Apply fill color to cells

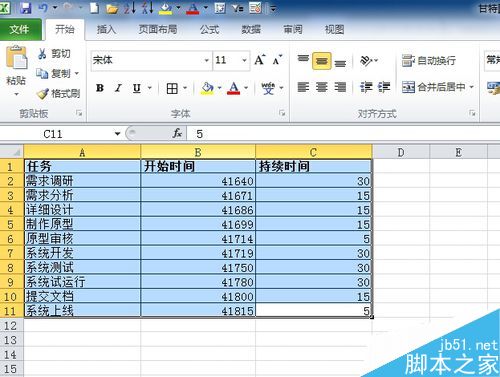(207, 88)
